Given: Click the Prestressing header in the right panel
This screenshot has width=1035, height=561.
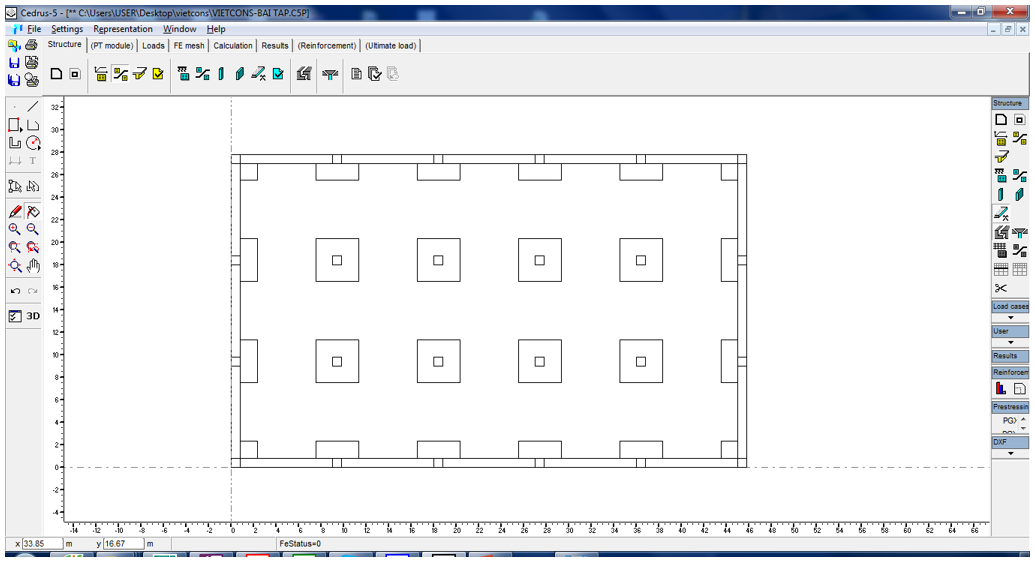Looking at the screenshot, I should [1010, 407].
